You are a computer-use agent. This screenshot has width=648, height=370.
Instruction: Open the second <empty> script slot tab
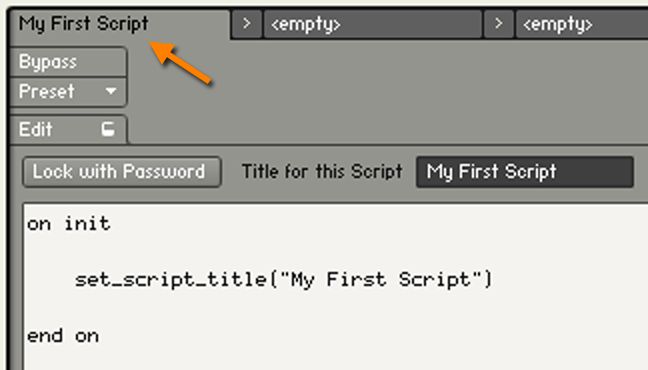[x=582, y=24]
